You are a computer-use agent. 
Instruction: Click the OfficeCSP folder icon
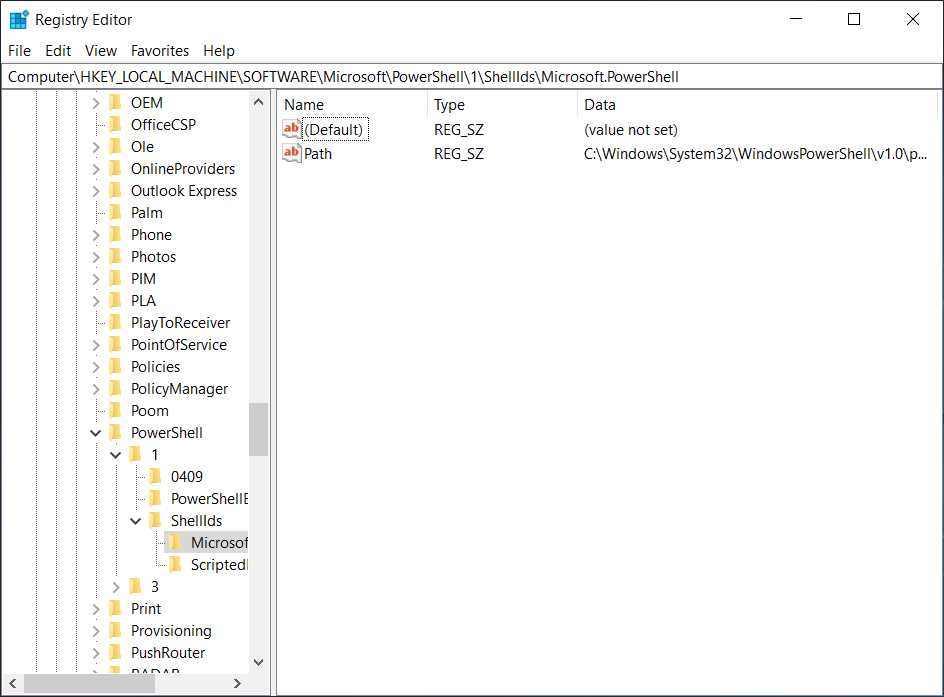click(116, 125)
